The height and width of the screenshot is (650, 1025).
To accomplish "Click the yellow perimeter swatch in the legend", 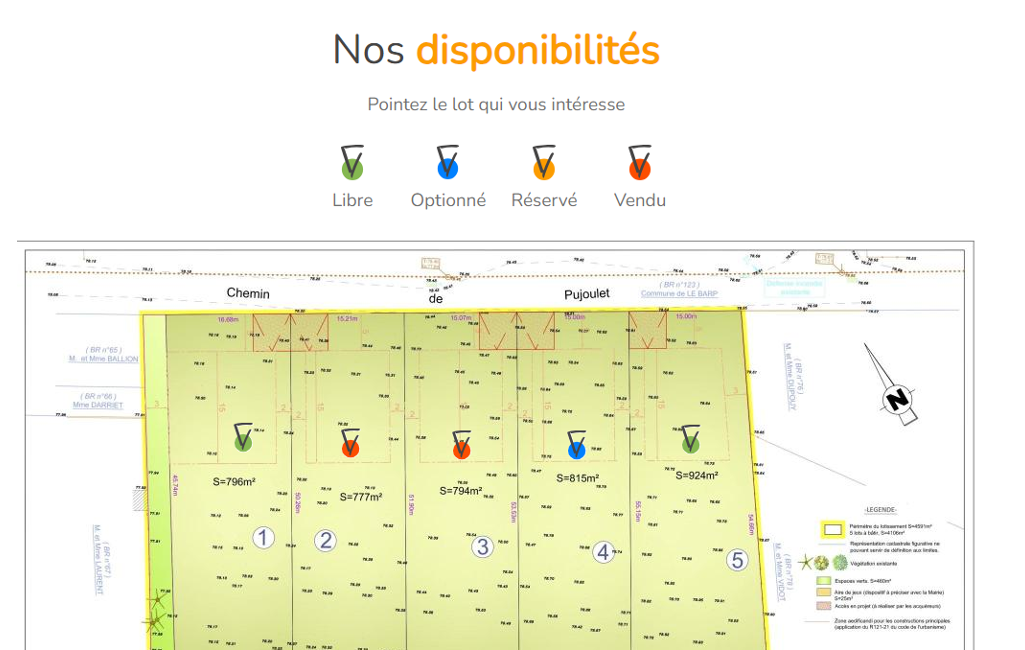I will [x=829, y=530].
